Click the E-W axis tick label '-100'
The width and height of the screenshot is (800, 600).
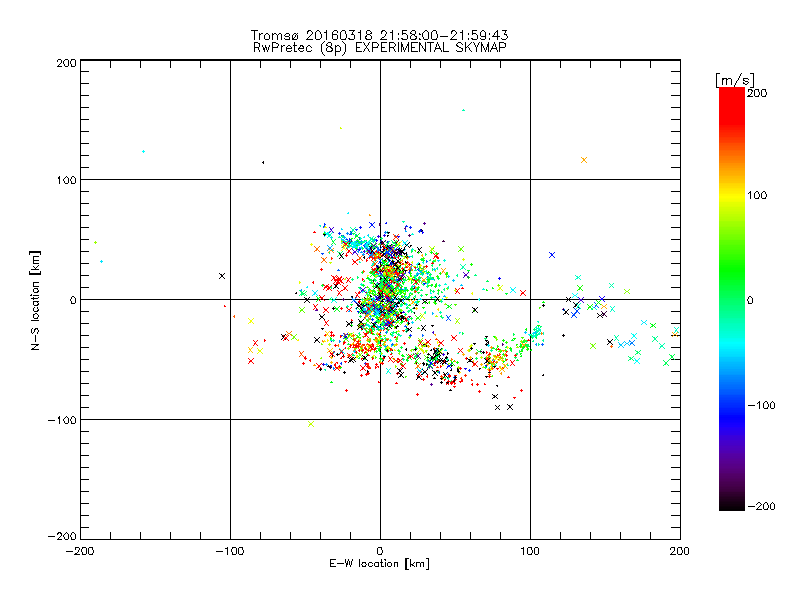pos(230,551)
